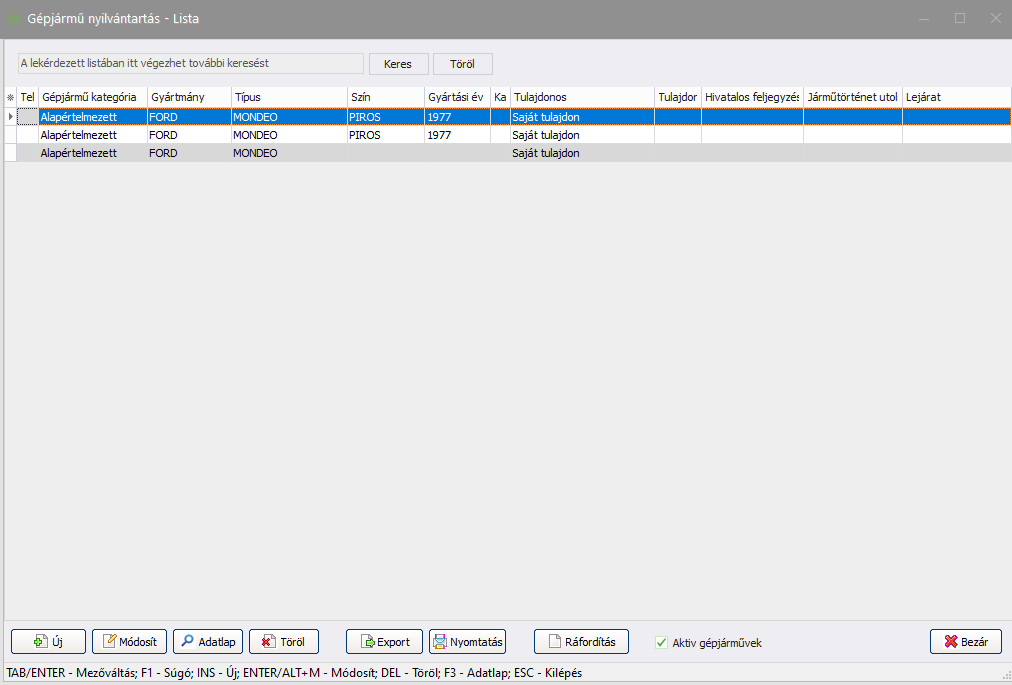Image resolution: width=1012 pixels, height=685 pixels.
Task: Click into the list search field
Action: [190, 63]
